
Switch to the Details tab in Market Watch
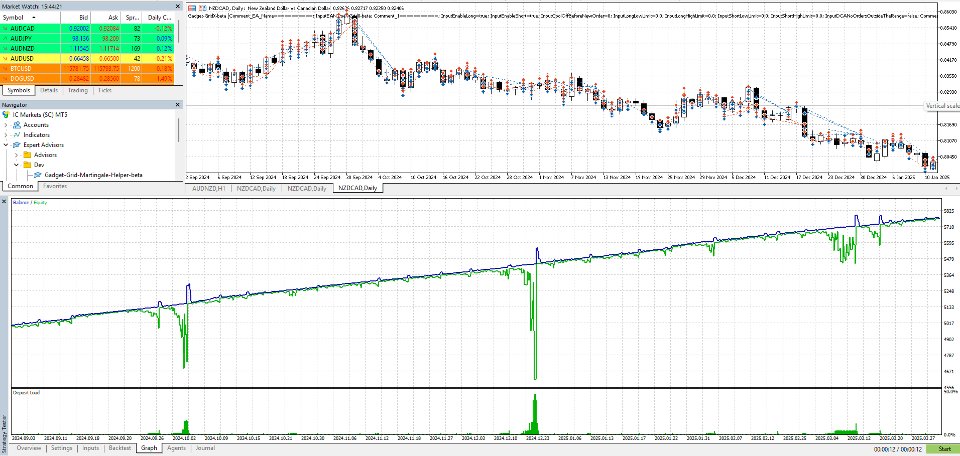pos(50,91)
